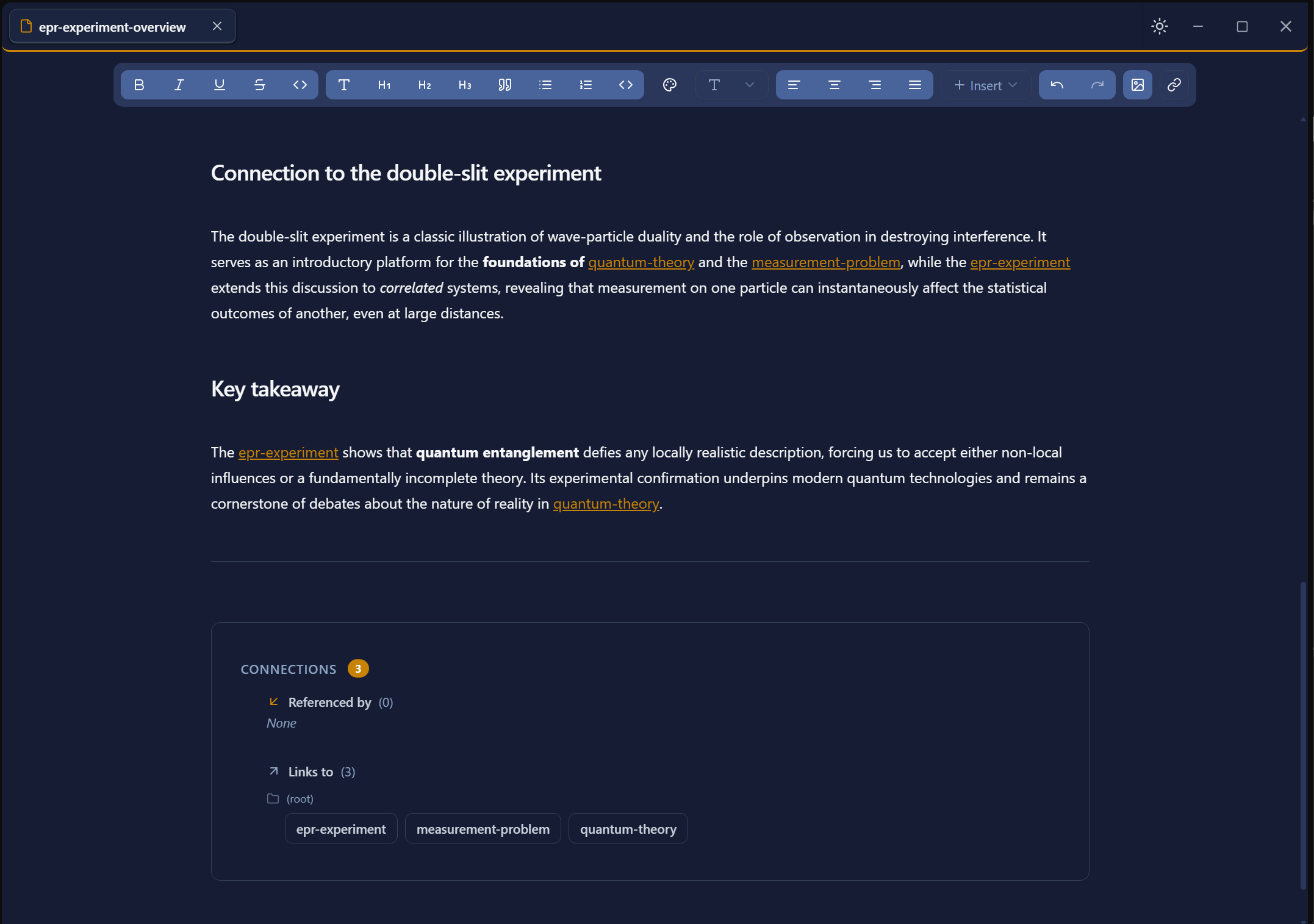Image resolution: width=1314 pixels, height=924 pixels.
Task: Insert an image
Action: tap(1137, 85)
